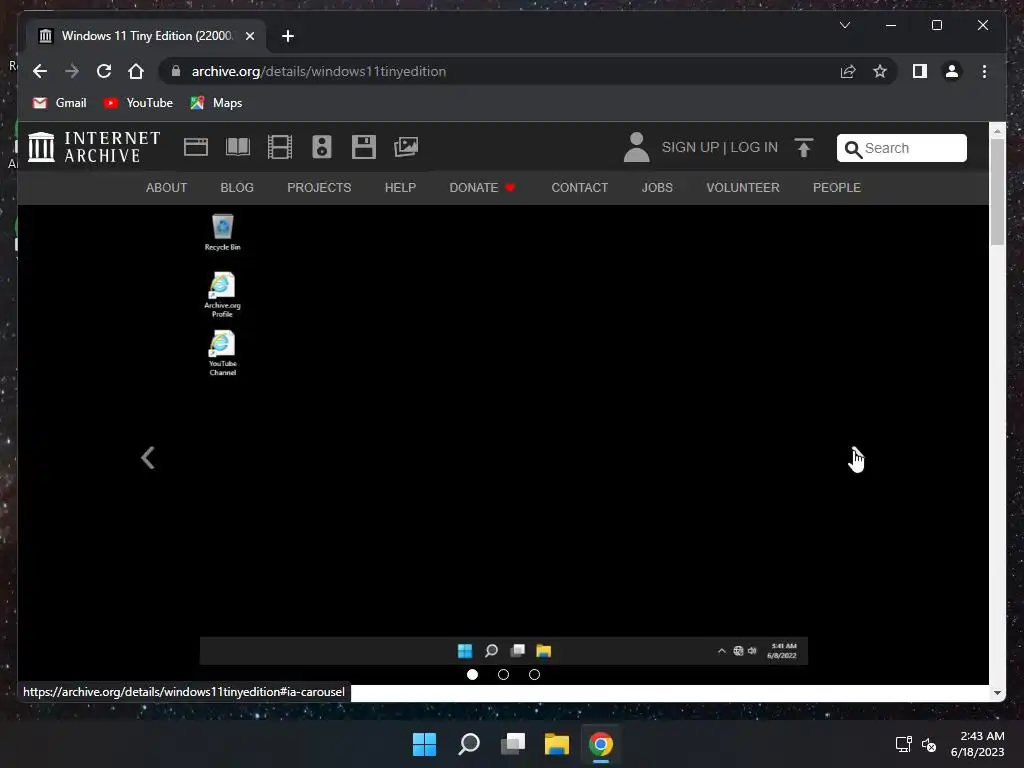This screenshot has width=1024, height=768.
Task: Click the scrollbar down arrow
Action: [x=997, y=693]
